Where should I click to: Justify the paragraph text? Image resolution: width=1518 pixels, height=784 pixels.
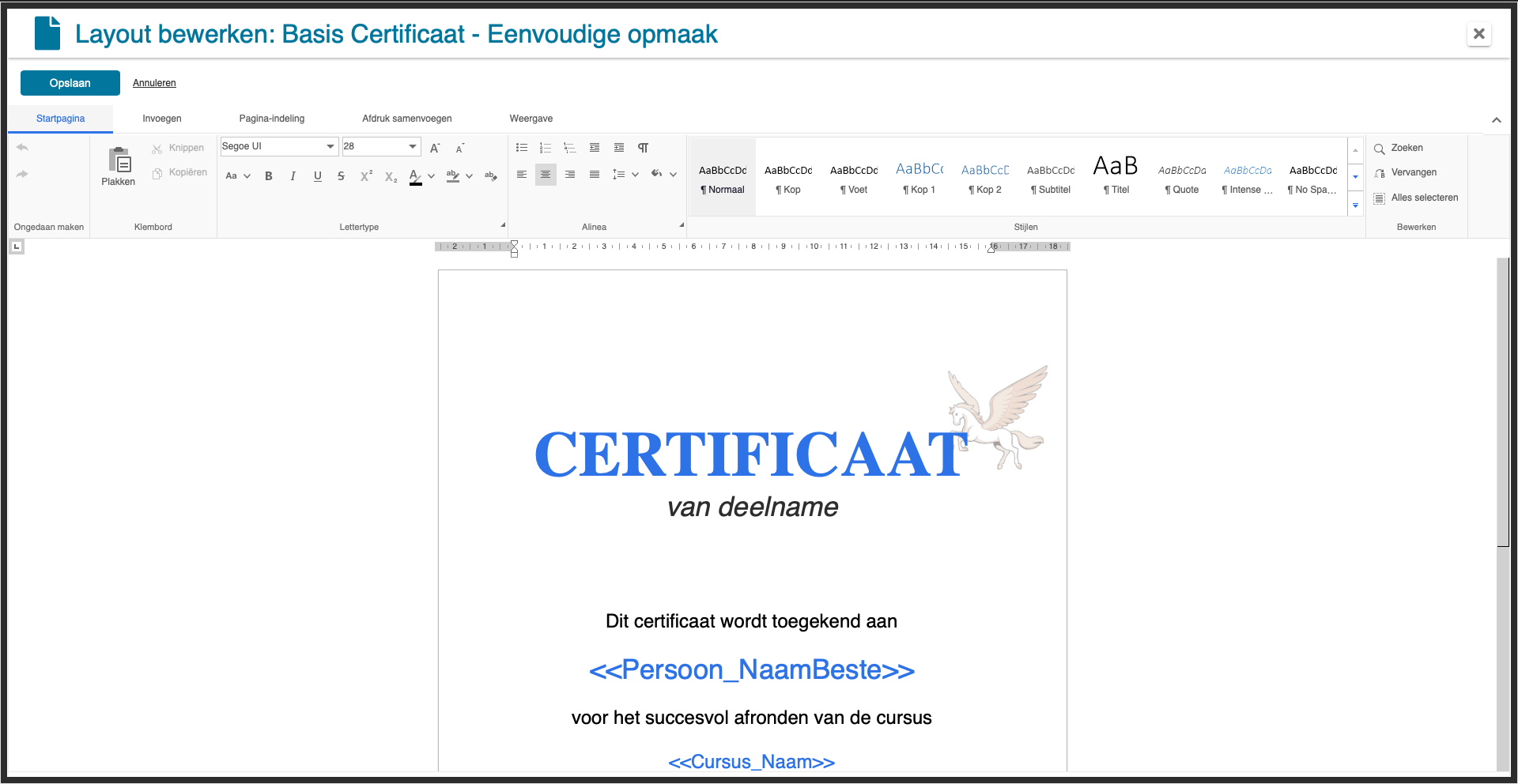point(595,175)
